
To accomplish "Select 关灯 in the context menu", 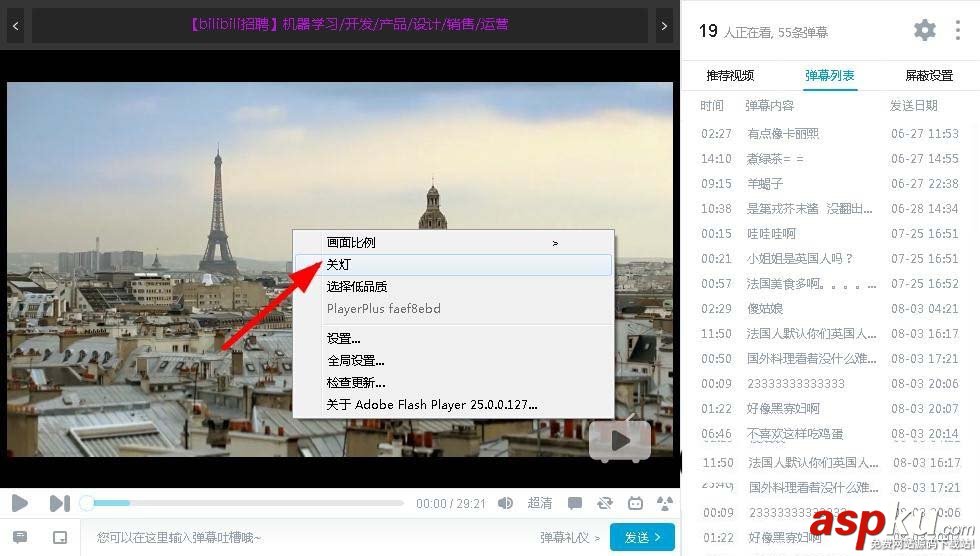I will click(454, 264).
